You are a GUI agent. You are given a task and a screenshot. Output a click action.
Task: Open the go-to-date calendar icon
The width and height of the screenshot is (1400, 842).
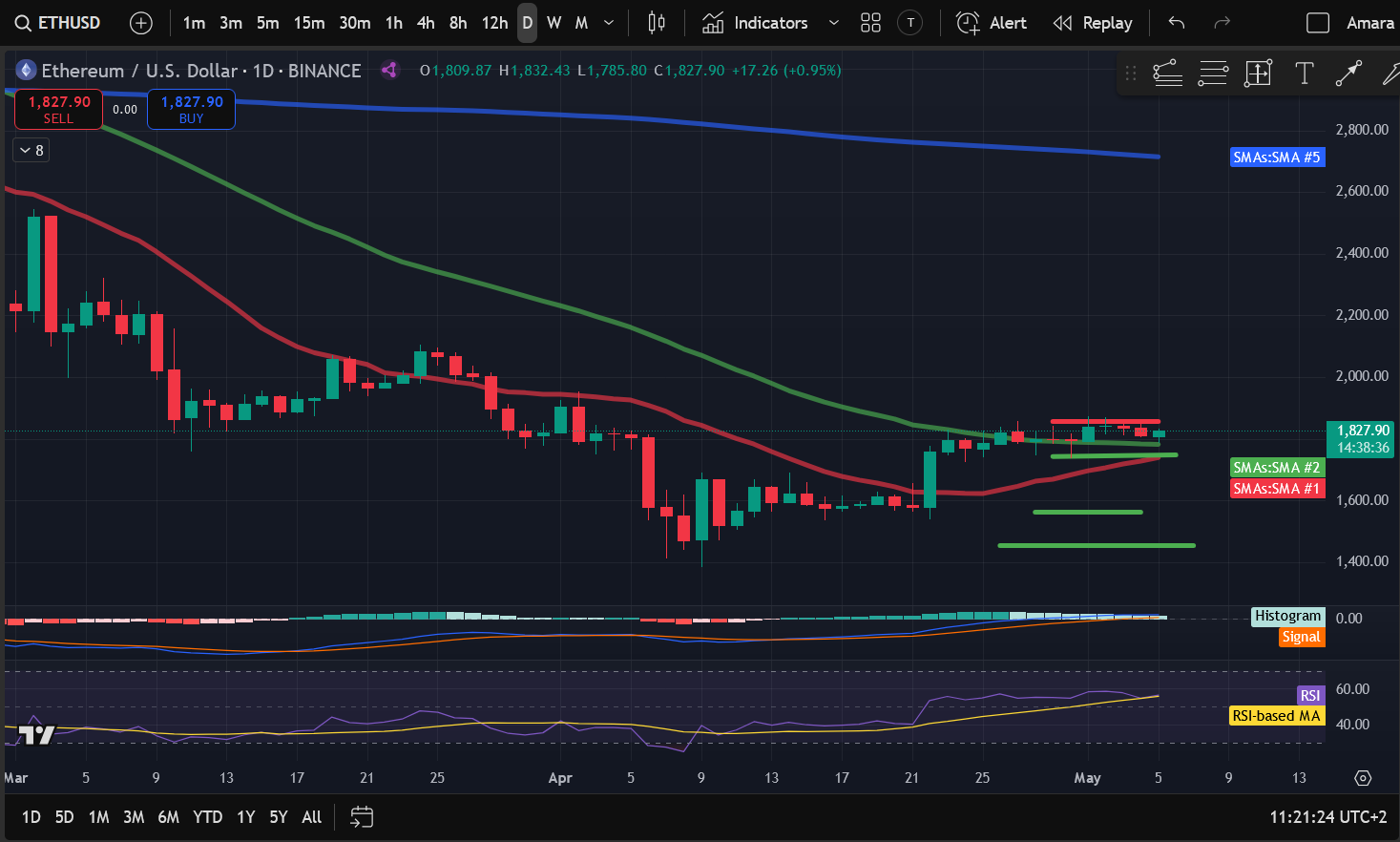click(361, 817)
